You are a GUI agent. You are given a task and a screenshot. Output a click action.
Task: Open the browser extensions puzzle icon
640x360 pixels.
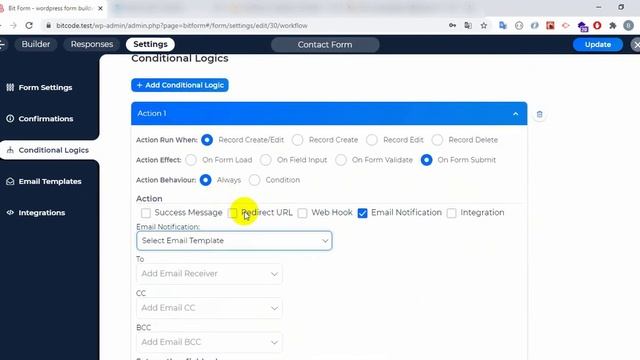pos(613,26)
